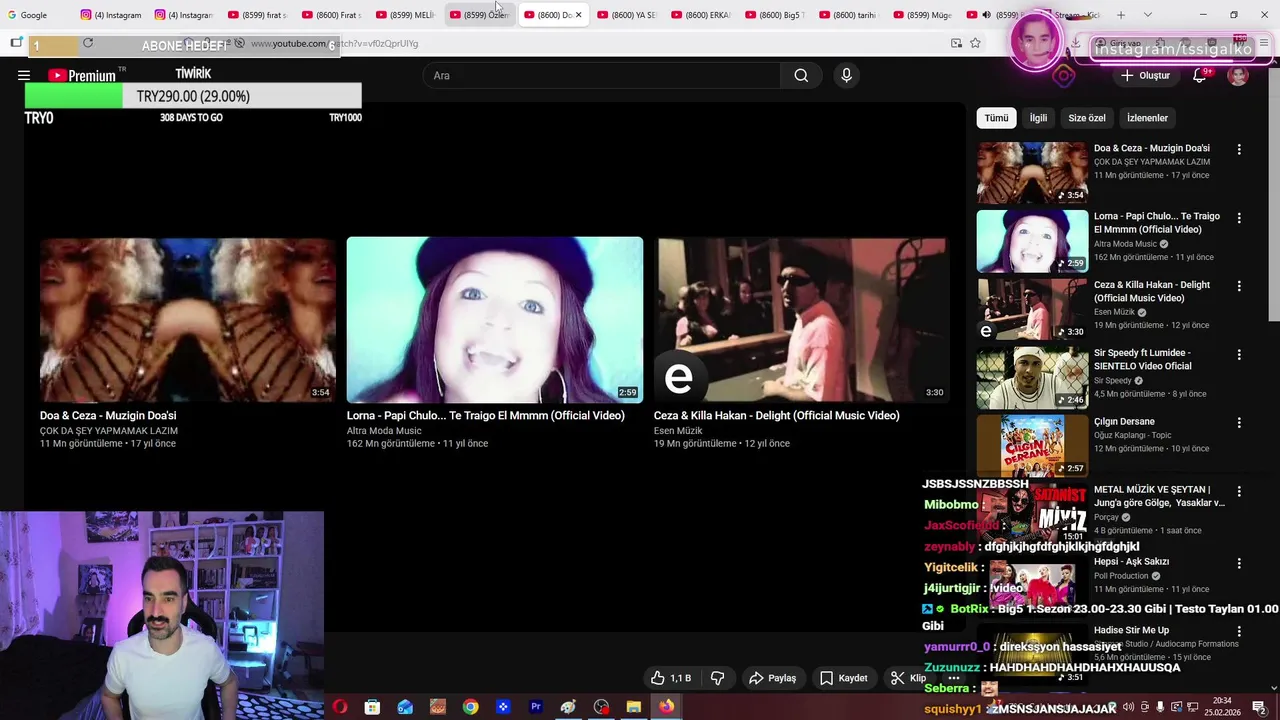Click inside the YouTube Ara search field
1280x720 pixels.
pyautogui.click(x=603, y=75)
